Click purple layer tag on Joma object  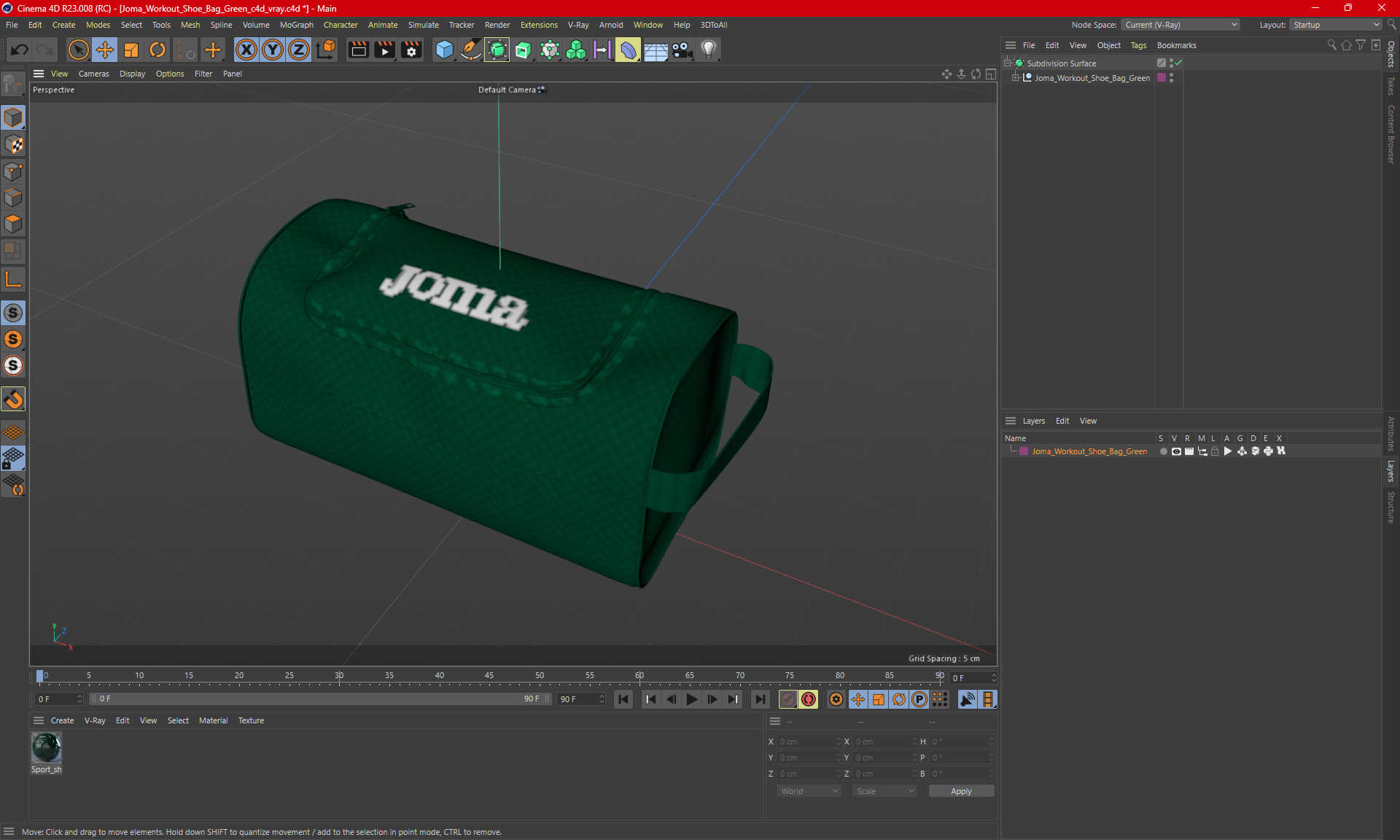1162,78
